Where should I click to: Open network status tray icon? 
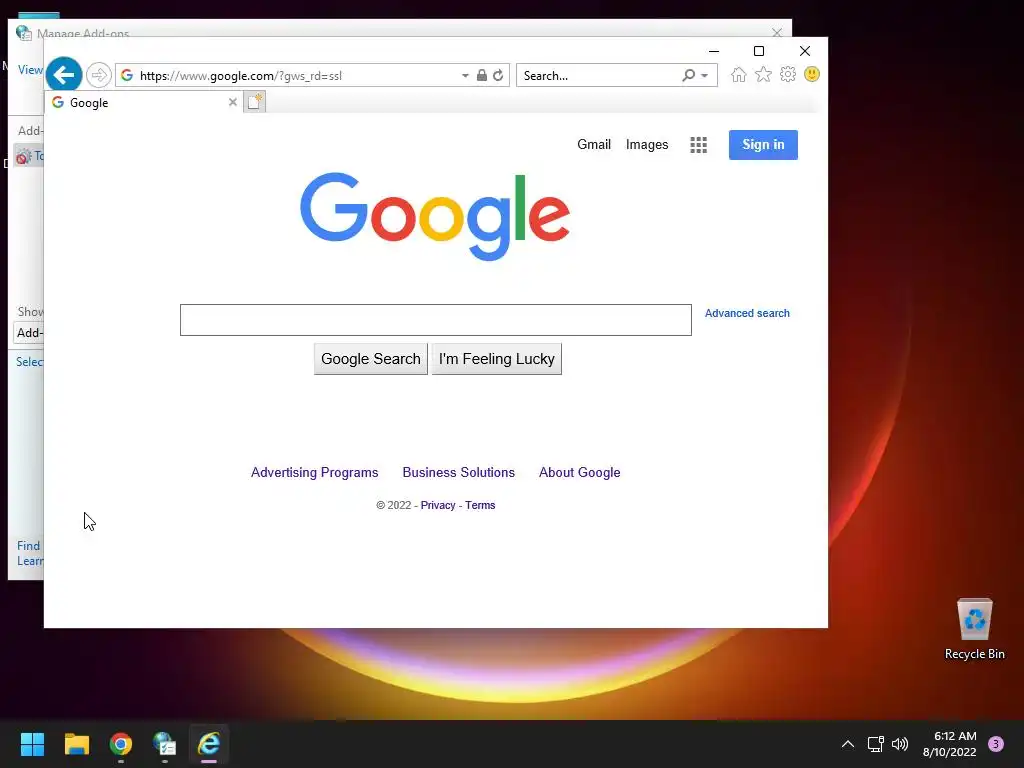click(875, 744)
